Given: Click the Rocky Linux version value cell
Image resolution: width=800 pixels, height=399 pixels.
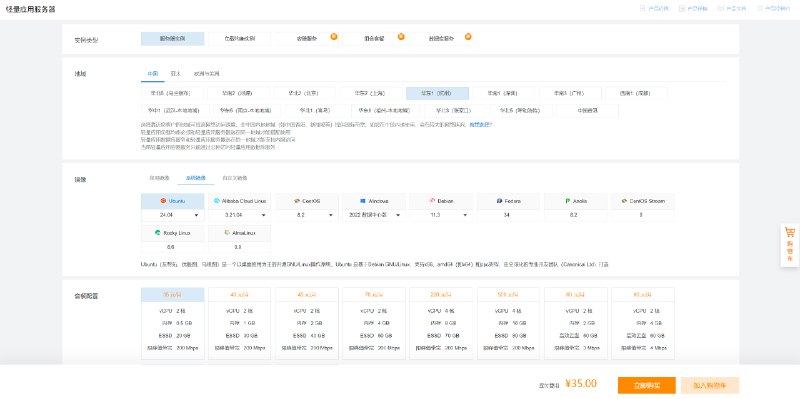Looking at the screenshot, I should point(172,247).
